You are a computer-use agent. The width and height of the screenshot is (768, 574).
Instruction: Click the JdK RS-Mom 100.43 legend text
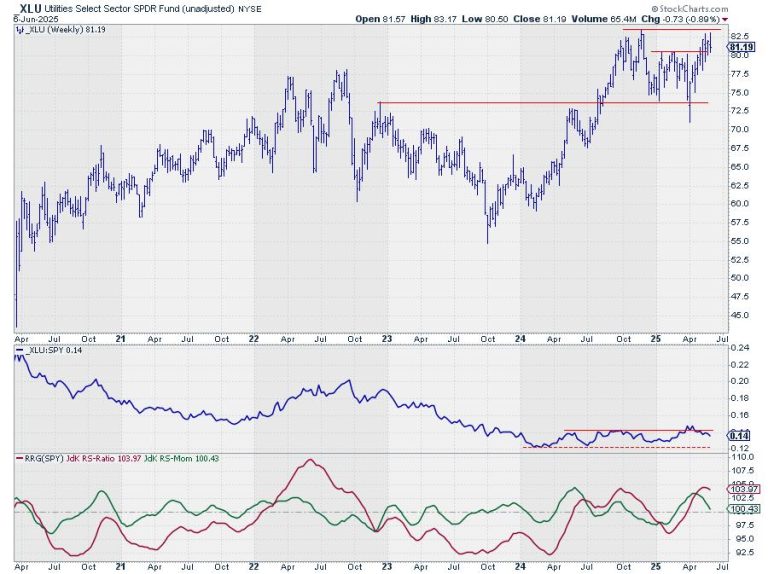pos(182,459)
